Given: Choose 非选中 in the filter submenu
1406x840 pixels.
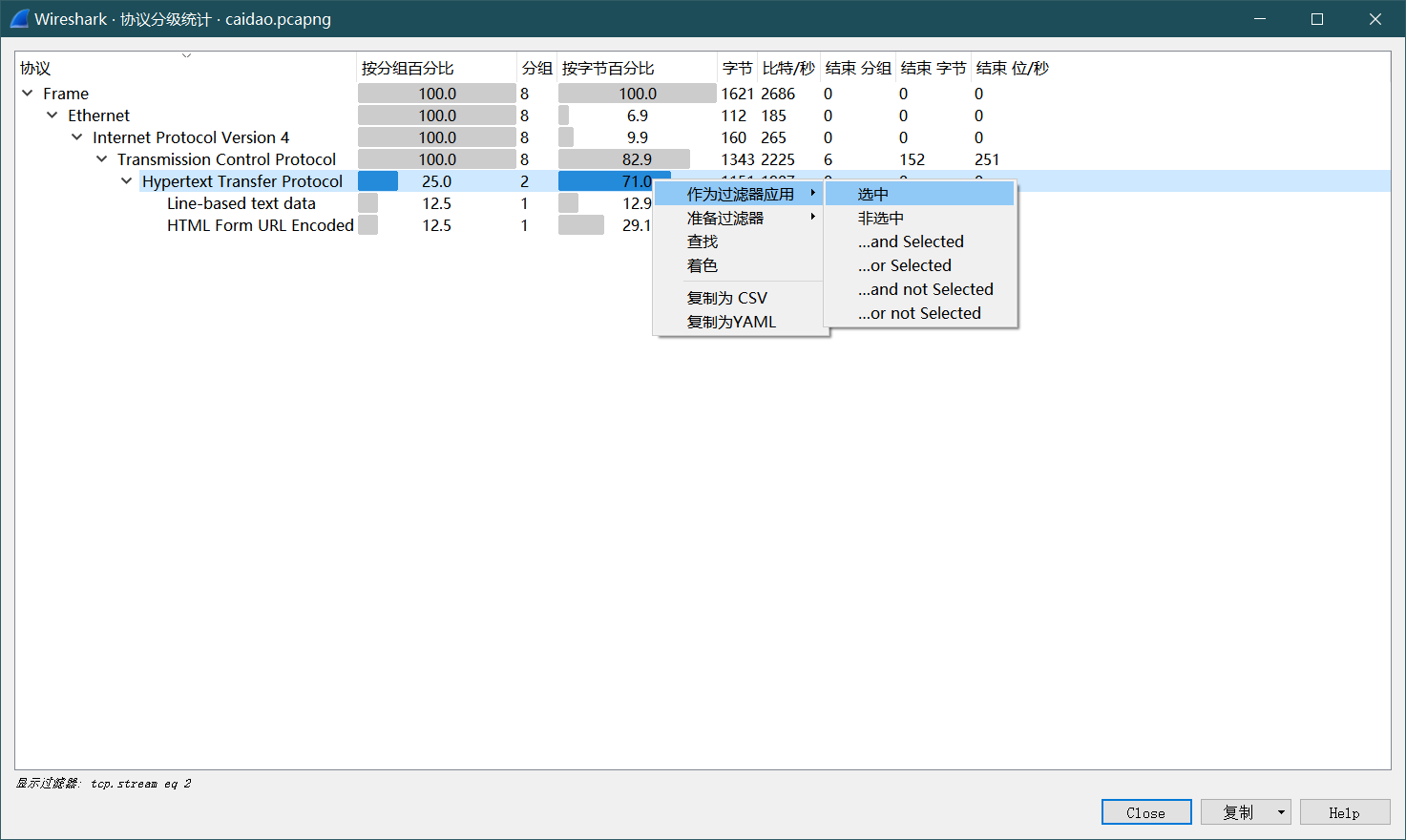Looking at the screenshot, I should (920, 218).
